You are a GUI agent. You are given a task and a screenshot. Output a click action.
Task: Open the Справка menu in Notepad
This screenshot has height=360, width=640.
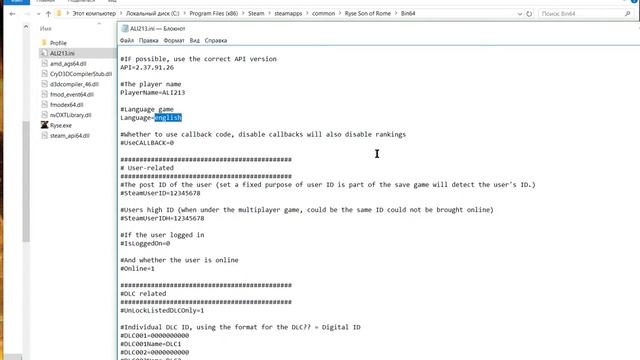(x=216, y=40)
